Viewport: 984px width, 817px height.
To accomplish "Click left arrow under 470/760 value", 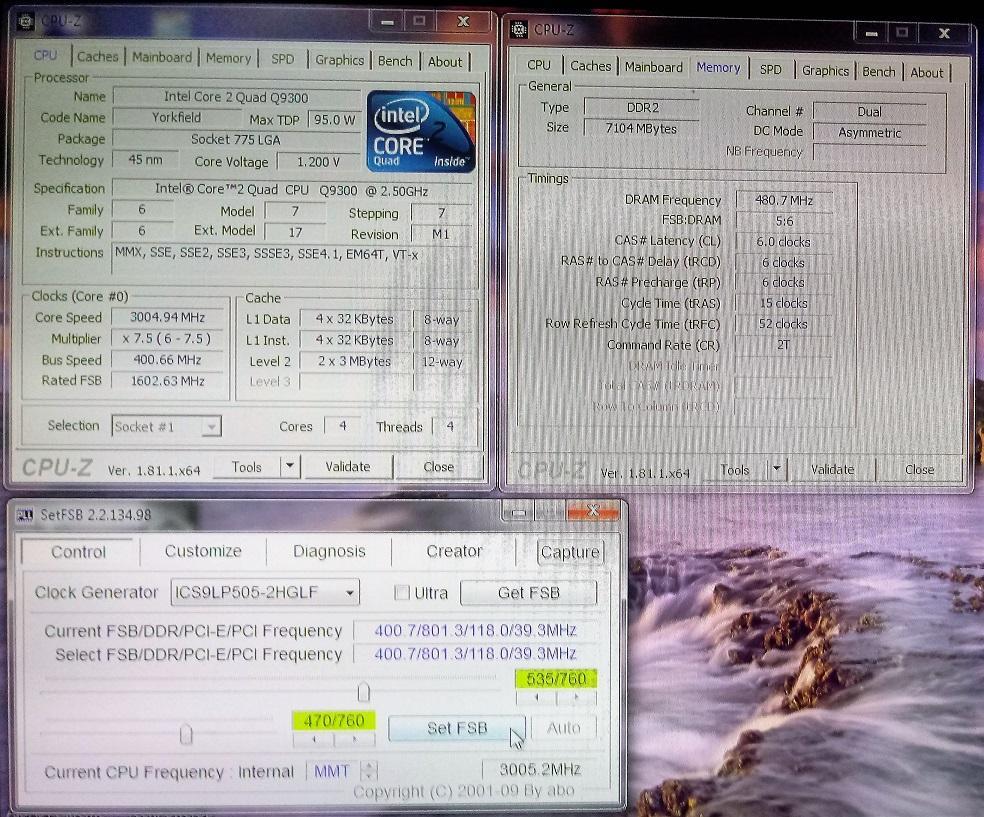I will pyautogui.click(x=314, y=739).
